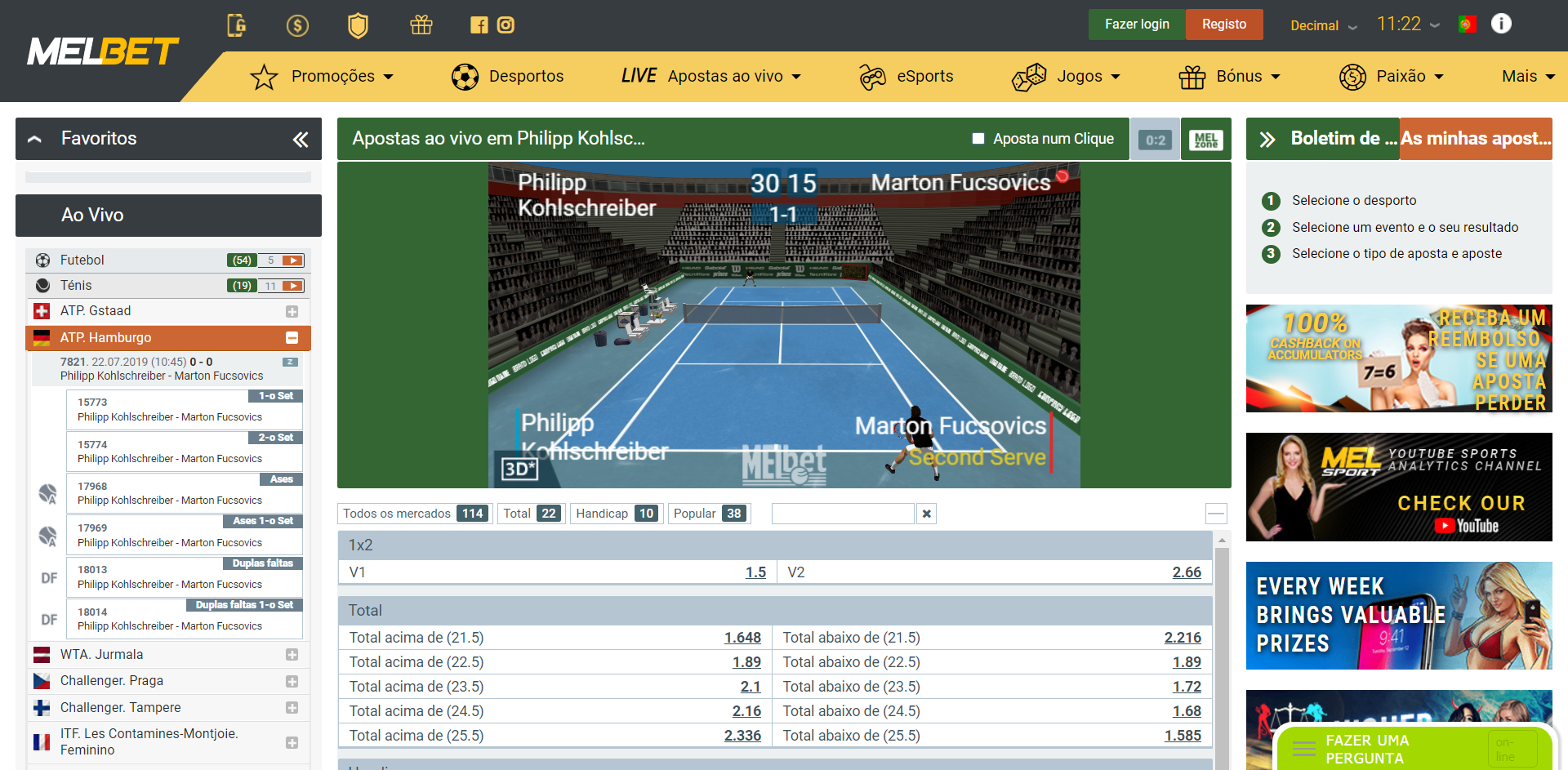Open the Fazer uma pergunta chat button
The height and width of the screenshot is (770, 1568).
(1413, 749)
